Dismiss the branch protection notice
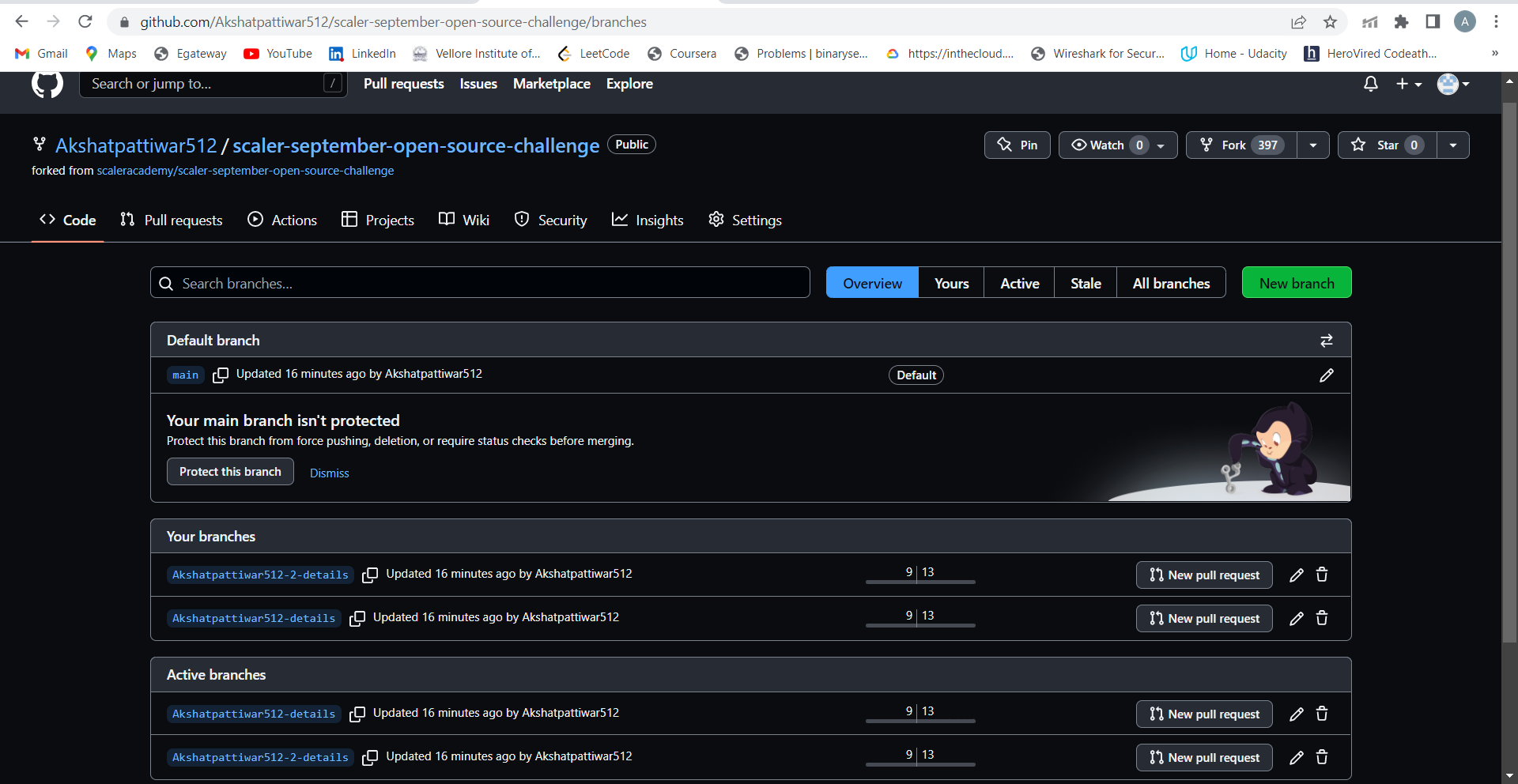1518x784 pixels. click(x=329, y=472)
